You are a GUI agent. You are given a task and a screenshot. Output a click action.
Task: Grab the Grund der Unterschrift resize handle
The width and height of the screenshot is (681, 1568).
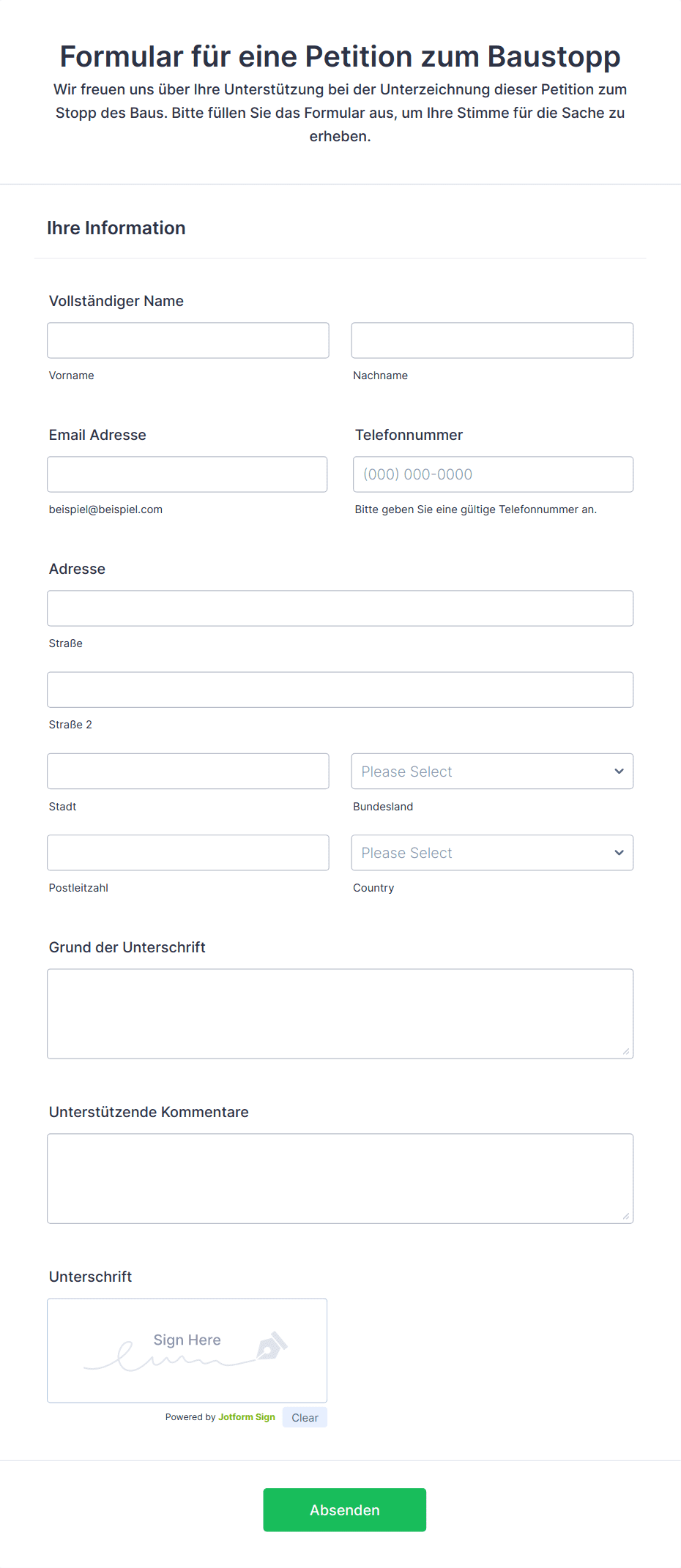pyautogui.click(x=626, y=1051)
